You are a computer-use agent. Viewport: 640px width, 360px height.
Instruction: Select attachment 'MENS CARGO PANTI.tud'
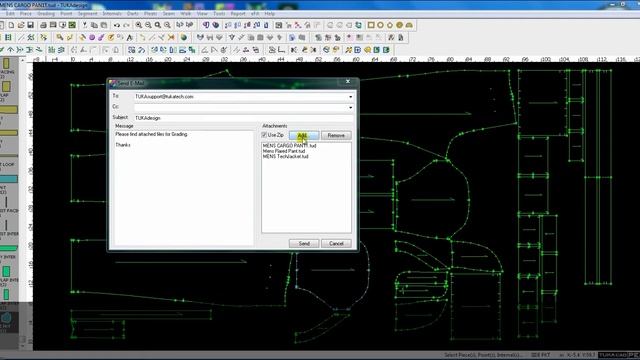(289, 146)
